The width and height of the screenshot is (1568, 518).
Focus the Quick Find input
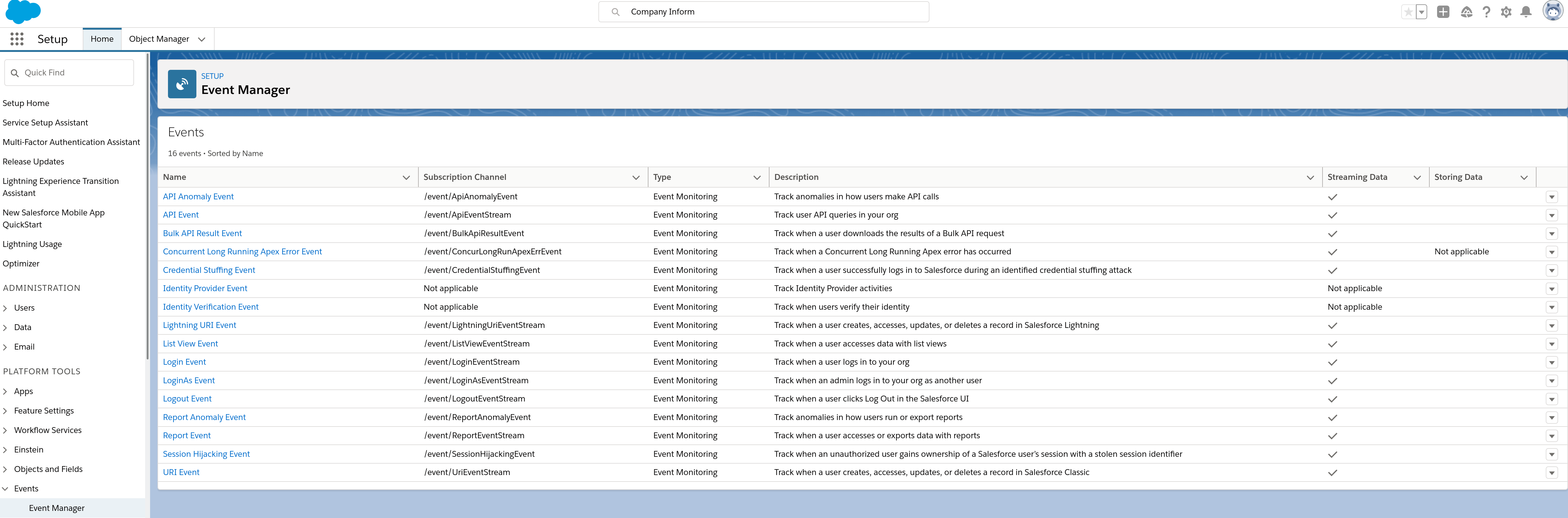pos(69,73)
